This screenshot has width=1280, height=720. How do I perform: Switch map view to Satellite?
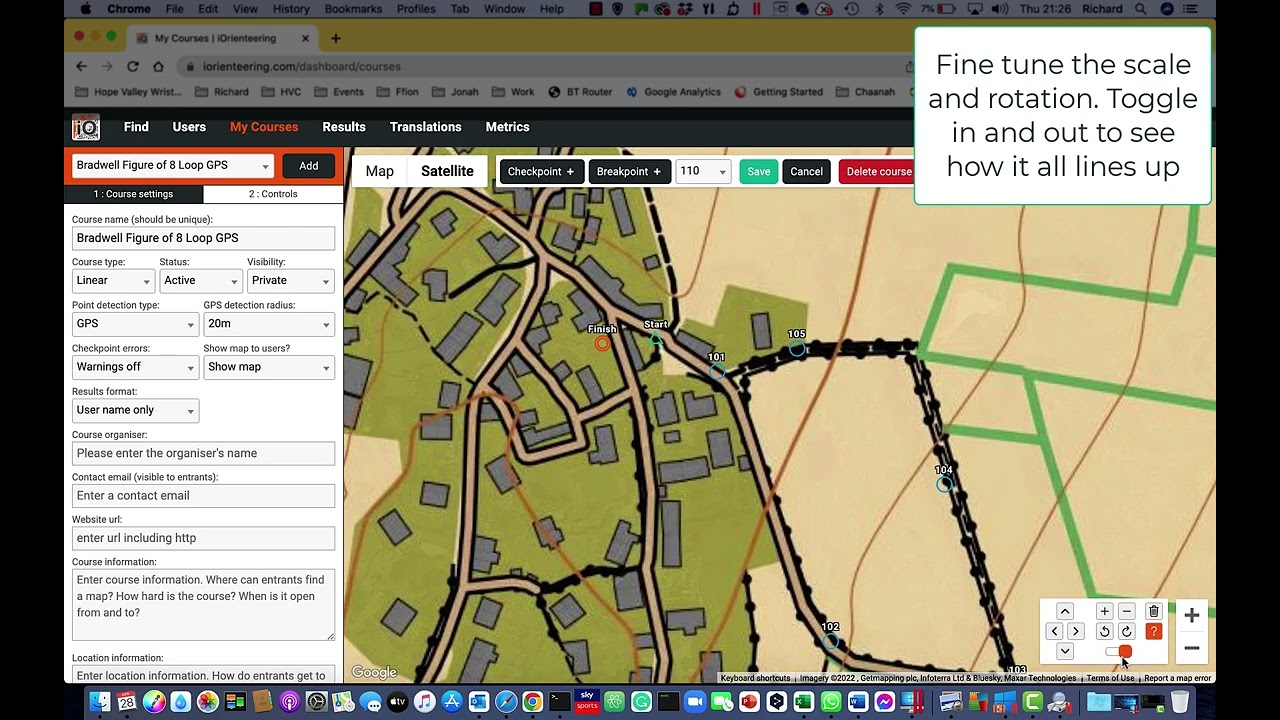[x=447, y=171]
